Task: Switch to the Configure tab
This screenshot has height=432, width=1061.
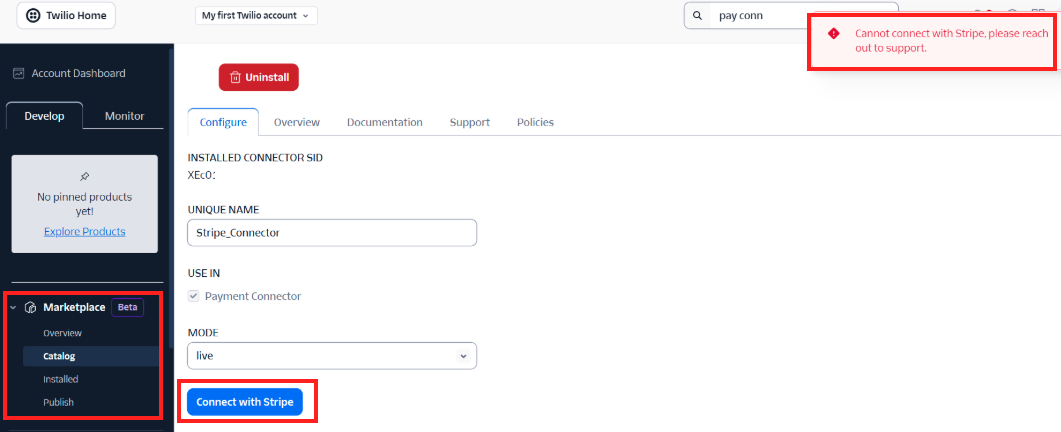Action: (223, 123)
